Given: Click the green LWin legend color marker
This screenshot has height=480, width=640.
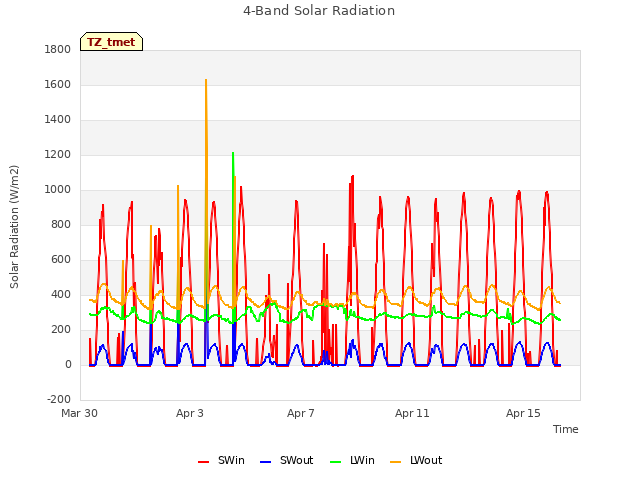Looking at the screenshot, I should point(335,462).
